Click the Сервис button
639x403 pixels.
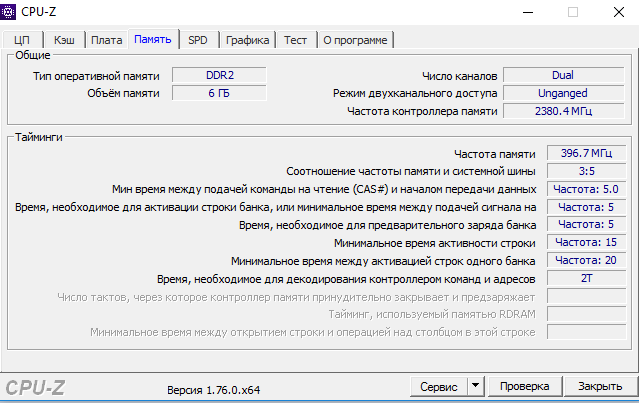point(439,386)
